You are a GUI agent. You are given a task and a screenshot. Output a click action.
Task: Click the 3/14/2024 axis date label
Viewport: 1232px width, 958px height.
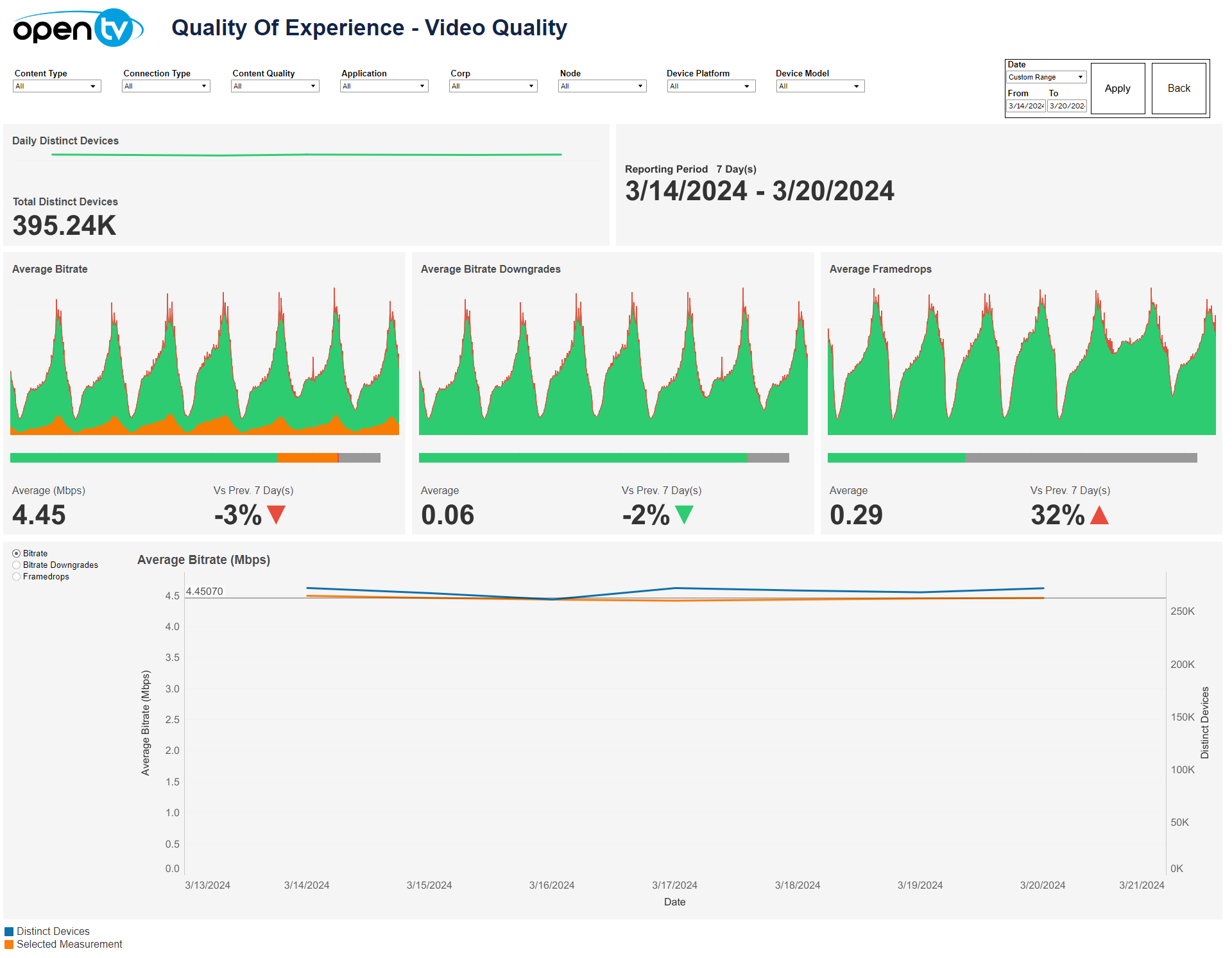pyautogui.click(x=307, y=885)
